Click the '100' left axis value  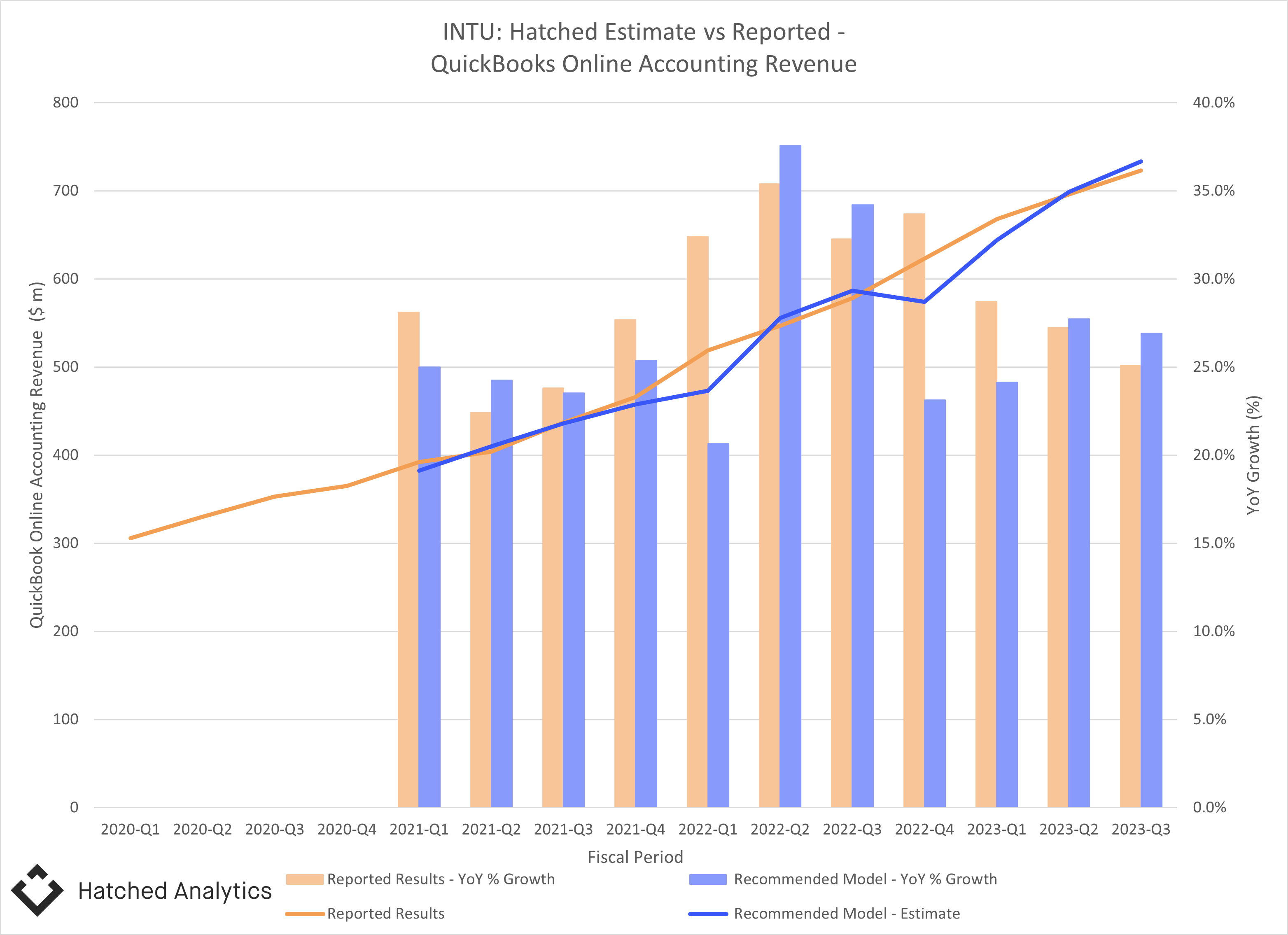pyautogui.click(x=65, y=719)
